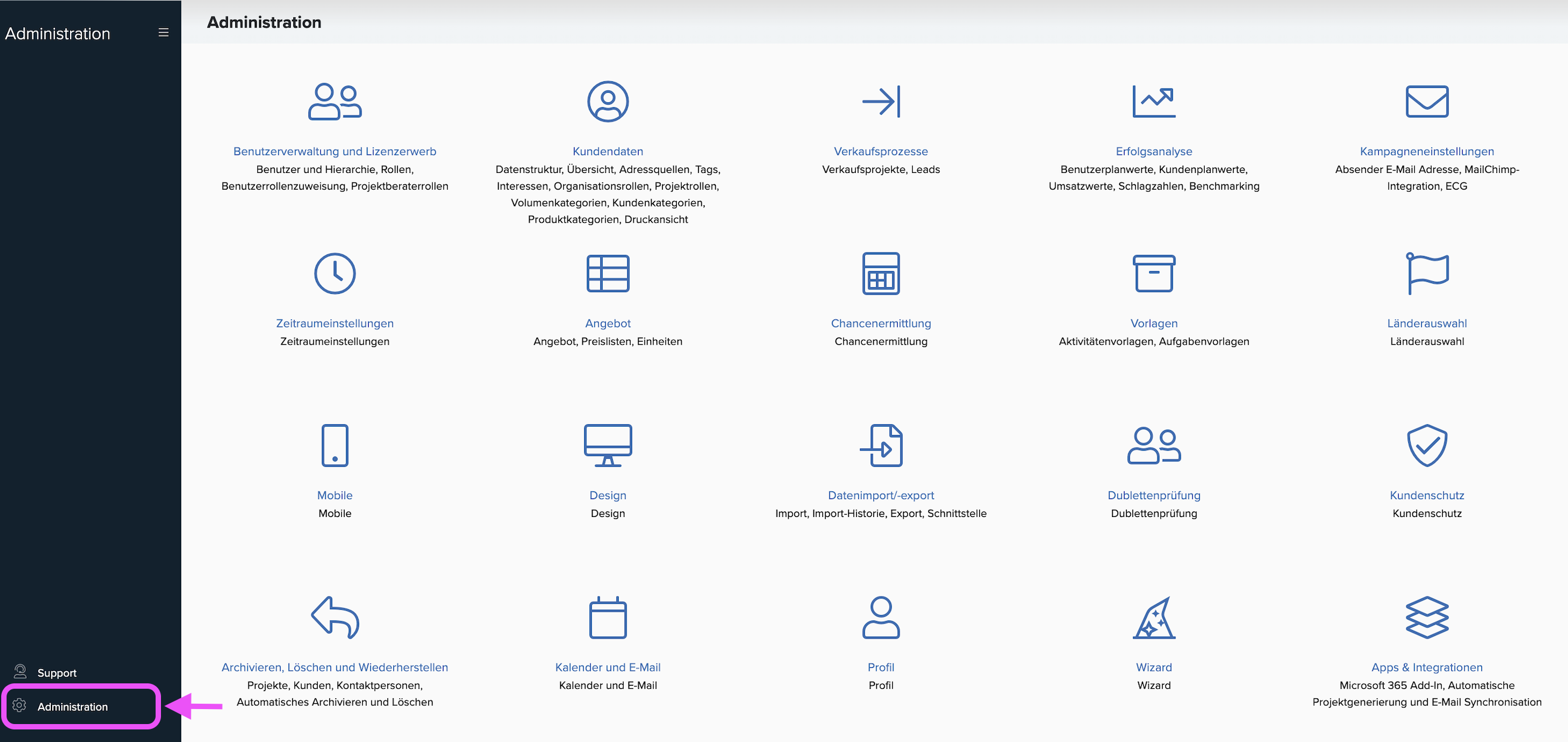The height and width of the screenshot is (742, 1568).
Task: Click the Kundendaten user circle icon
Action: coord(607,102)
